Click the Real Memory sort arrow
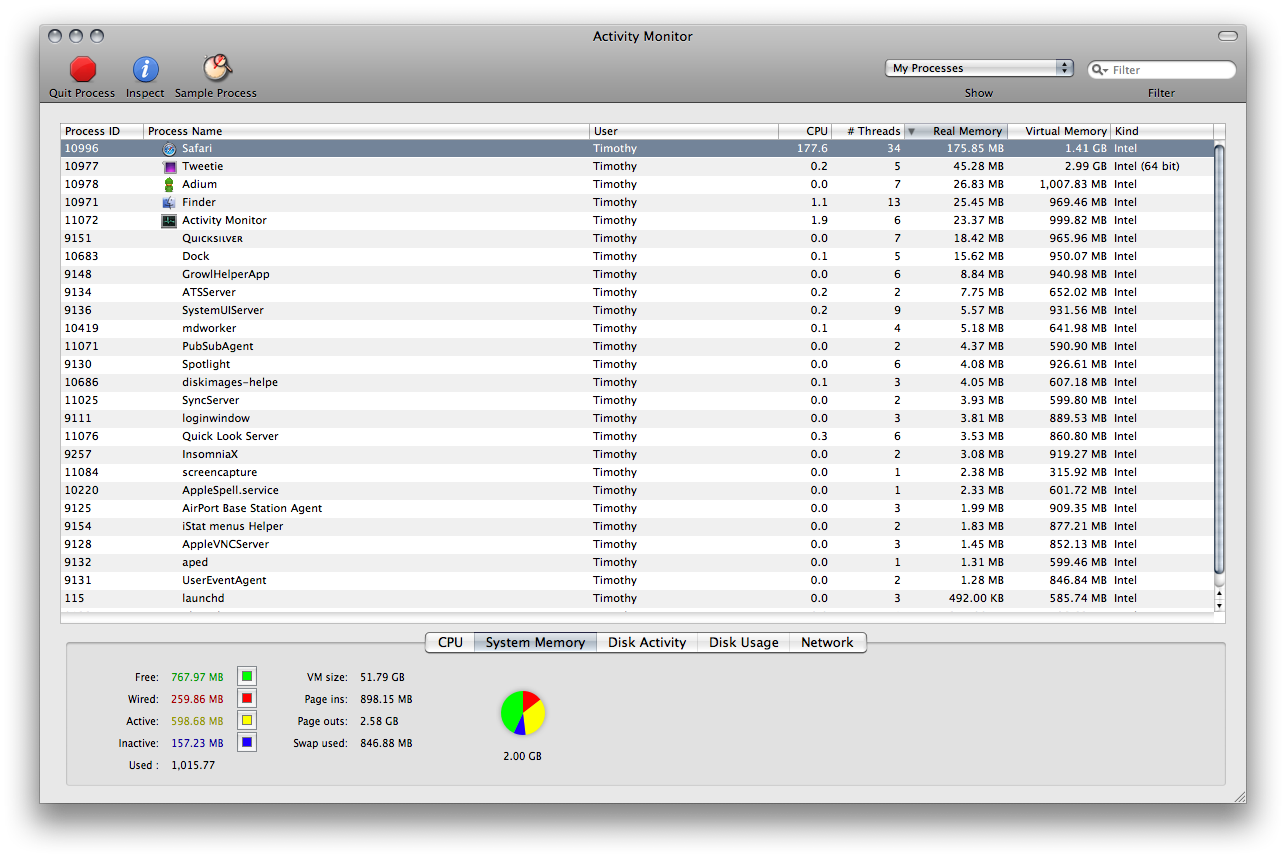The image size is (1286, 858). [911, 131]
